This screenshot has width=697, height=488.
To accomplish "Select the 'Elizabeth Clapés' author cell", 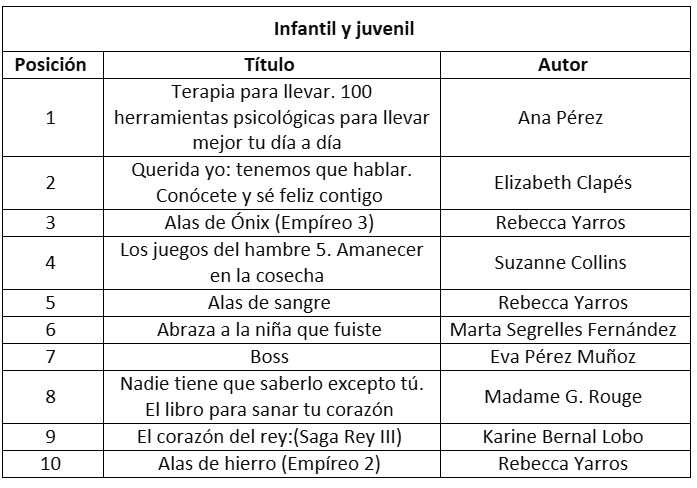I will click(562, 183).
